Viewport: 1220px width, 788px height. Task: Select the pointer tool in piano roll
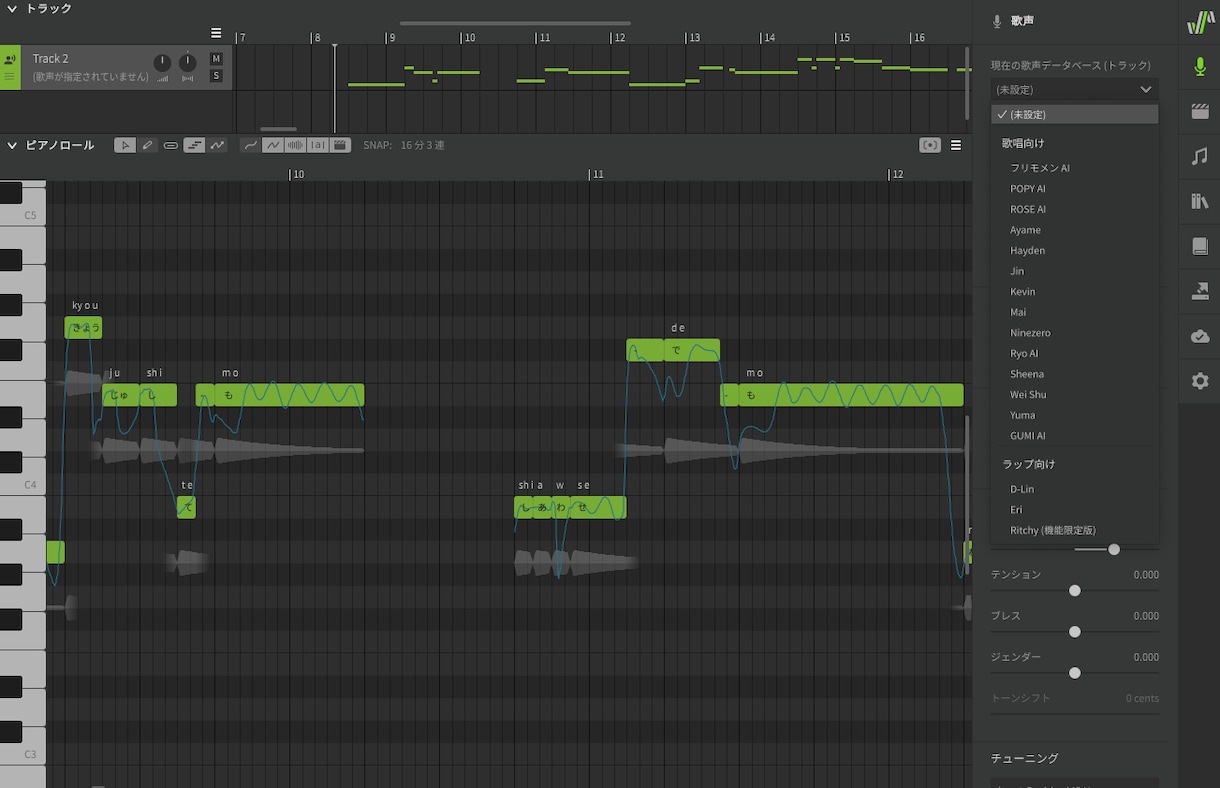[x=124, y=145]
